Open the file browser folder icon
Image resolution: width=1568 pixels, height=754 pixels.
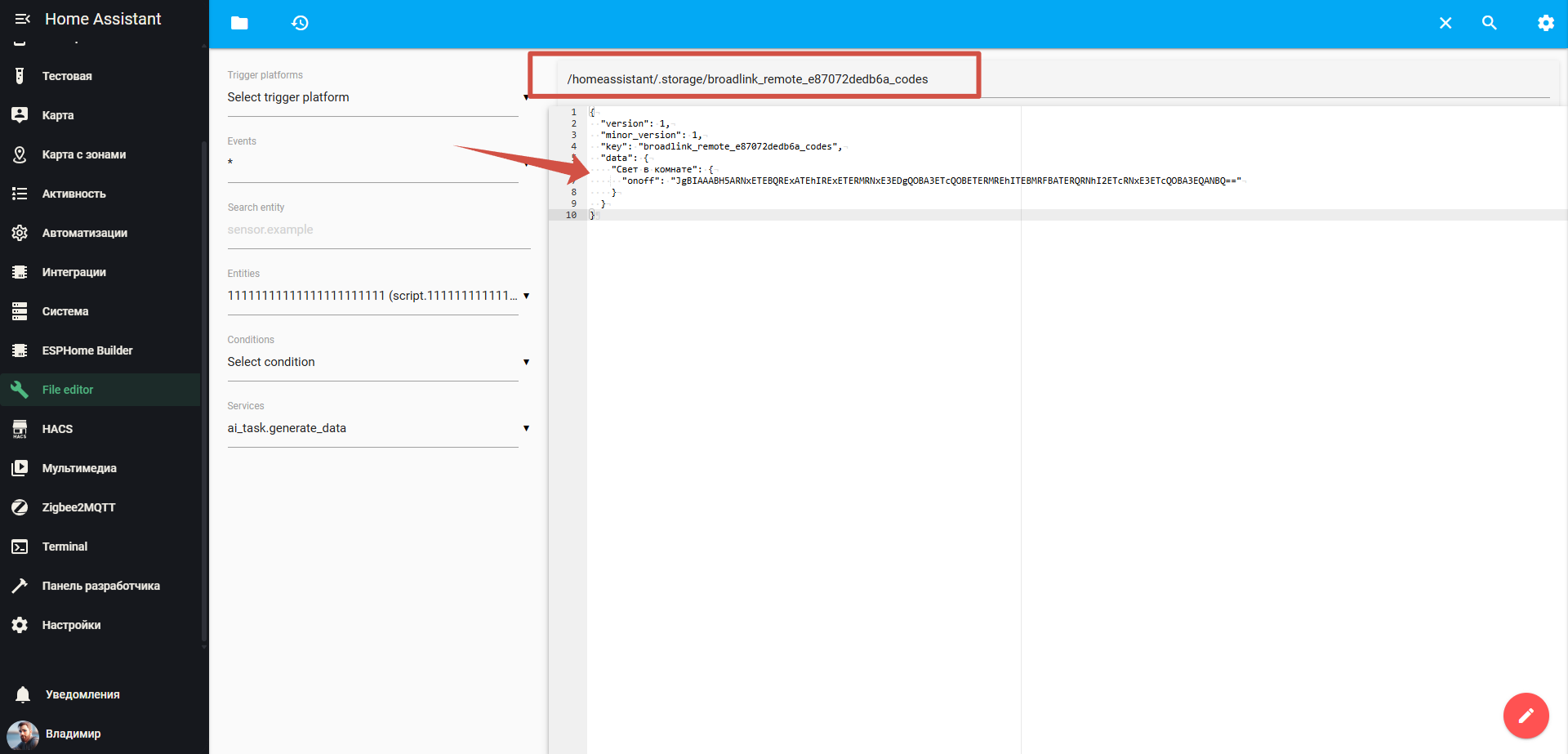tap(239, 23)
